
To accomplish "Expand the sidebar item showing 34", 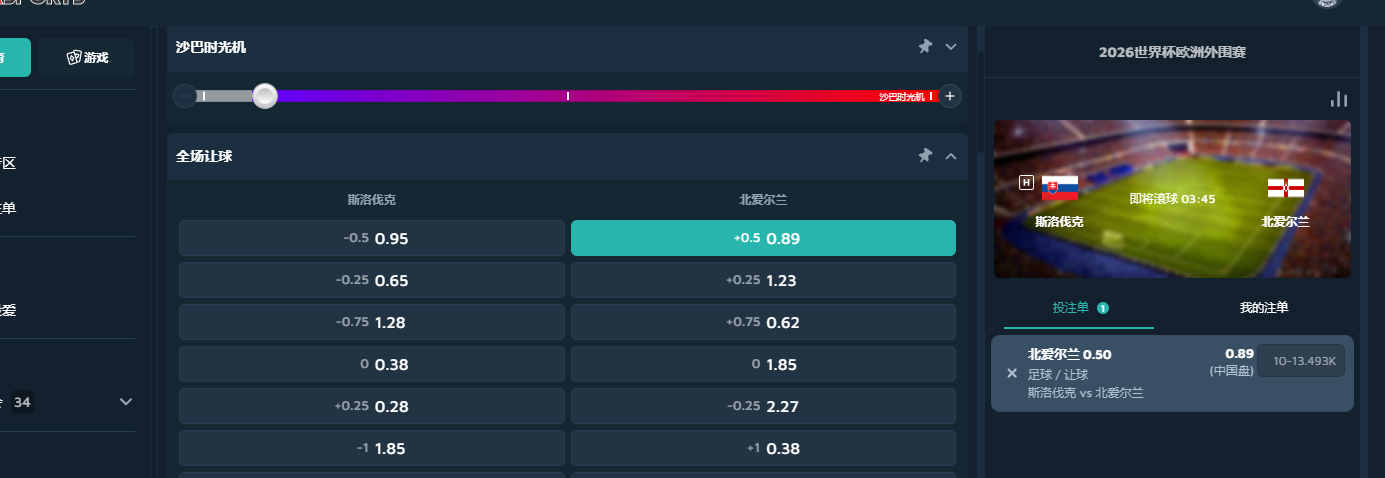I will point(126,402).
